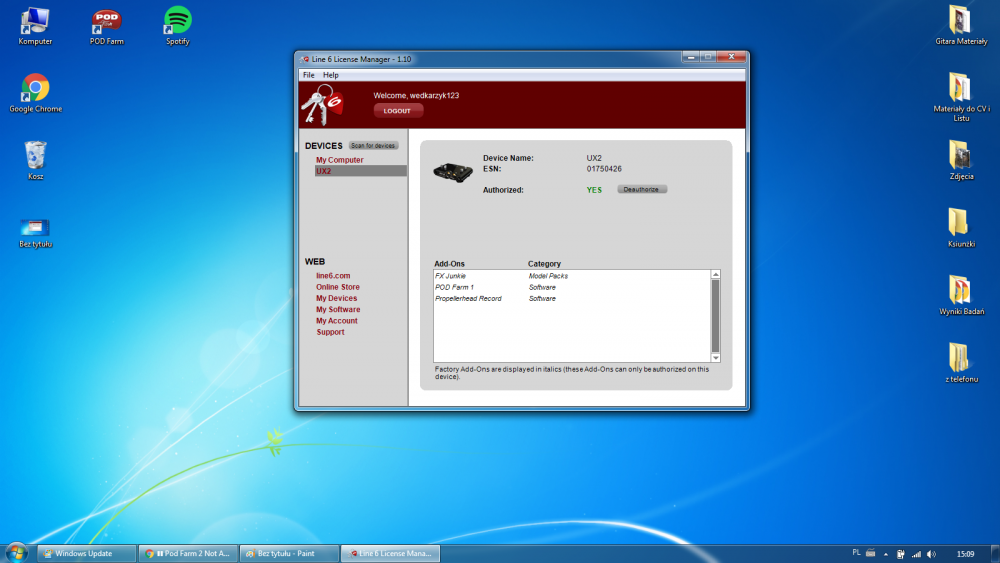Image resolution: width=1000 pixels, height=563 pixels.
Task: Open the Online Store web link
Action: point(338,287)
